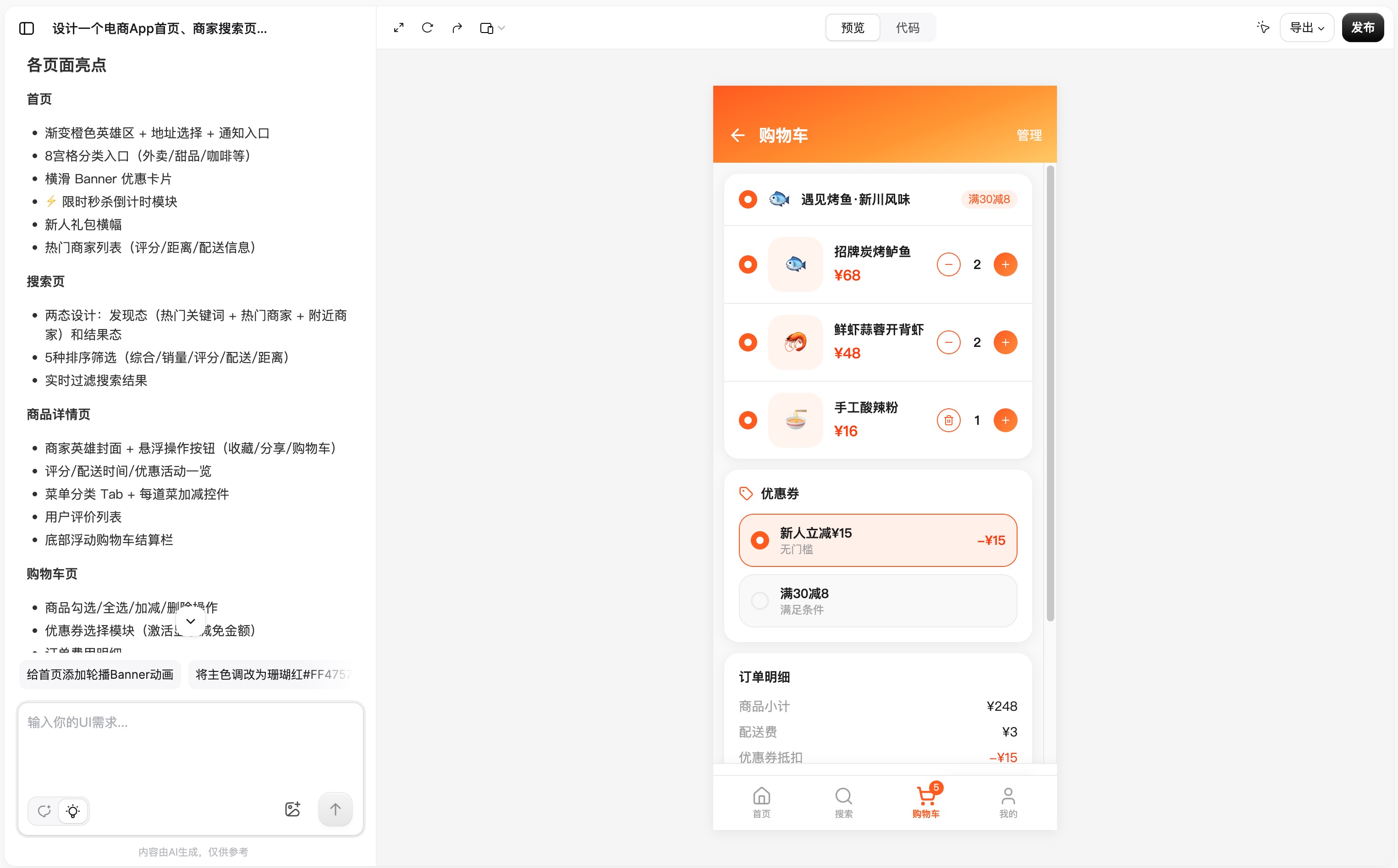Click the 订单明细 heading
1398x868 pixels.
pos(764,677)
